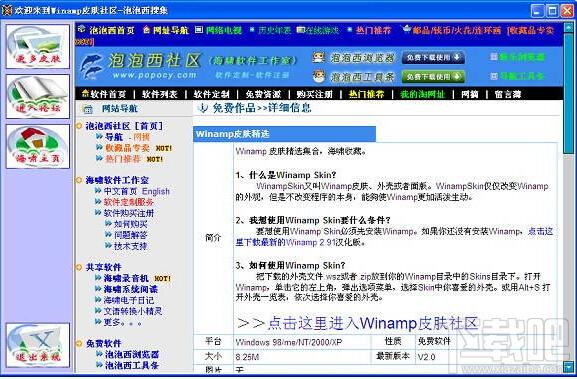Click the orange bullet beside 共享软件
This screenshot has height=379, width=577.
pos(78,267)
